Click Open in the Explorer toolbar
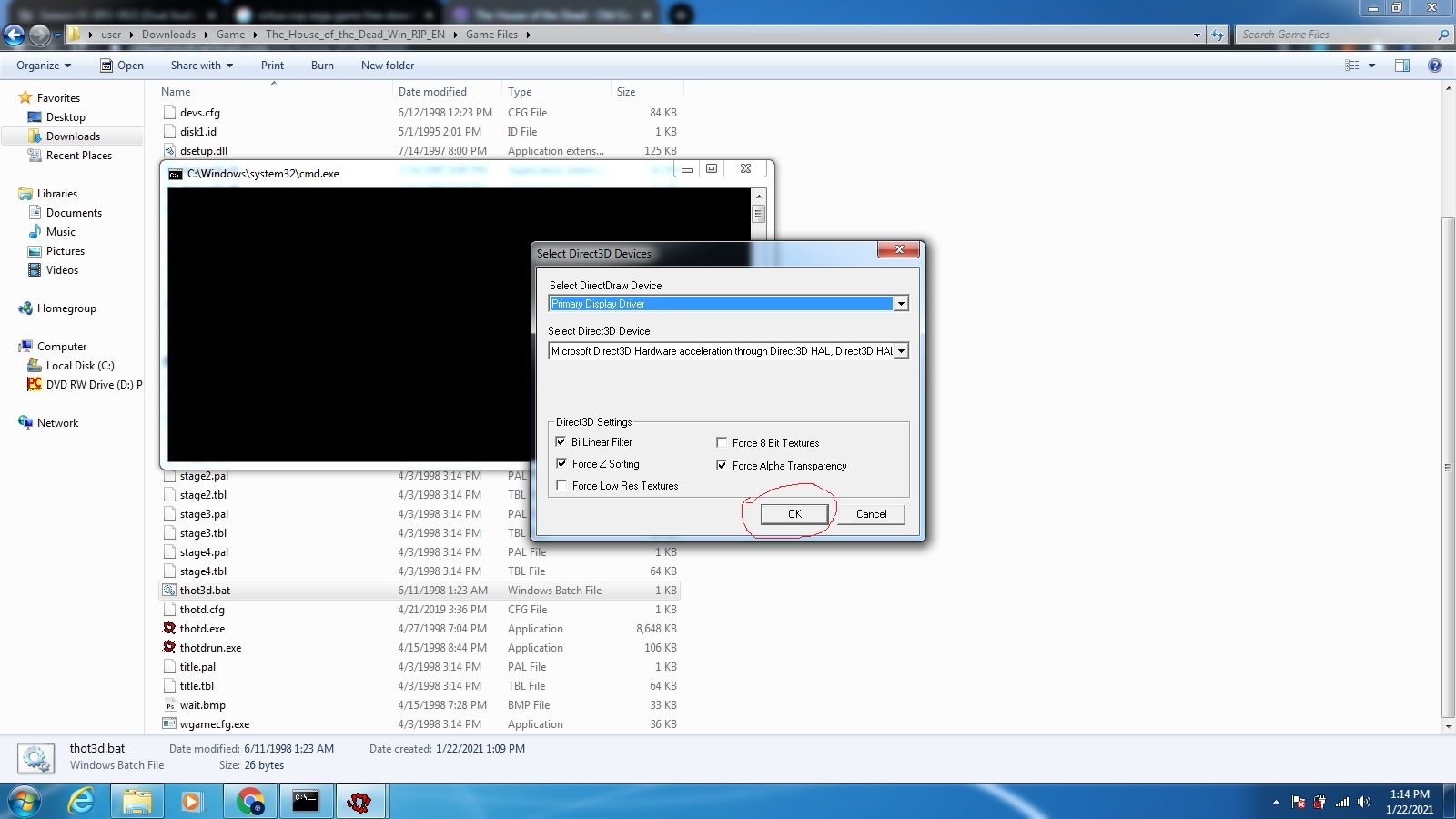The width and height of the screenshot is (1456, 819). tap(122, 66)
